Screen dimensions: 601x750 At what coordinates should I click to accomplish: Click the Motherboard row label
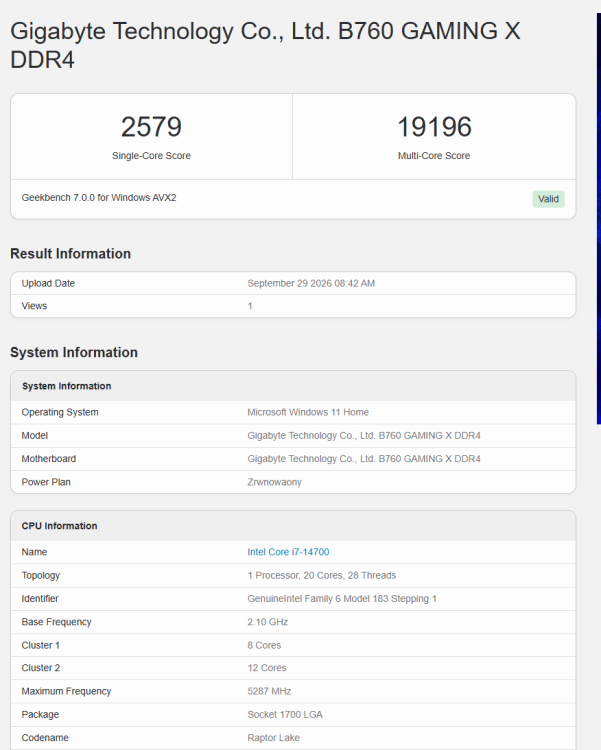[x=49, y=459]
